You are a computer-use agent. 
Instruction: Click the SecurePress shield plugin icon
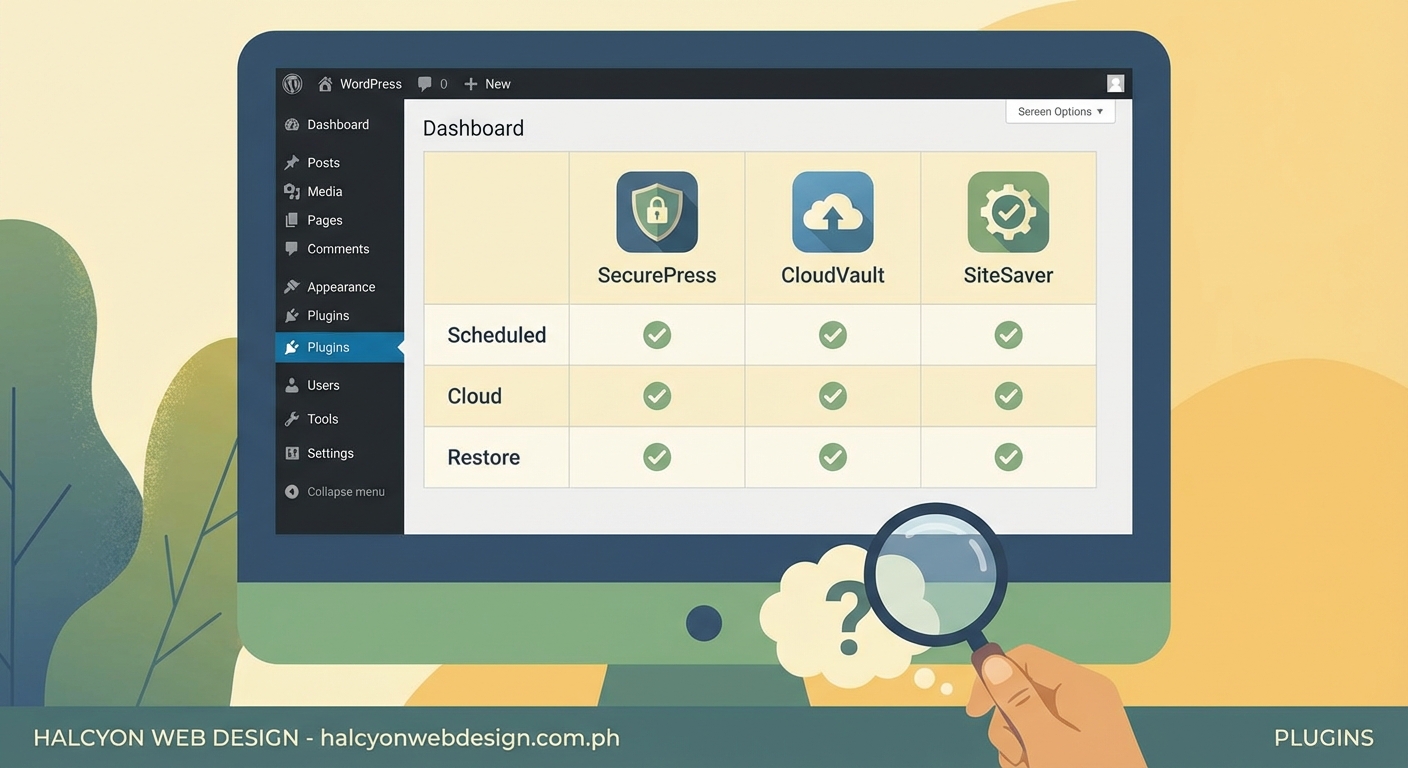656,211
